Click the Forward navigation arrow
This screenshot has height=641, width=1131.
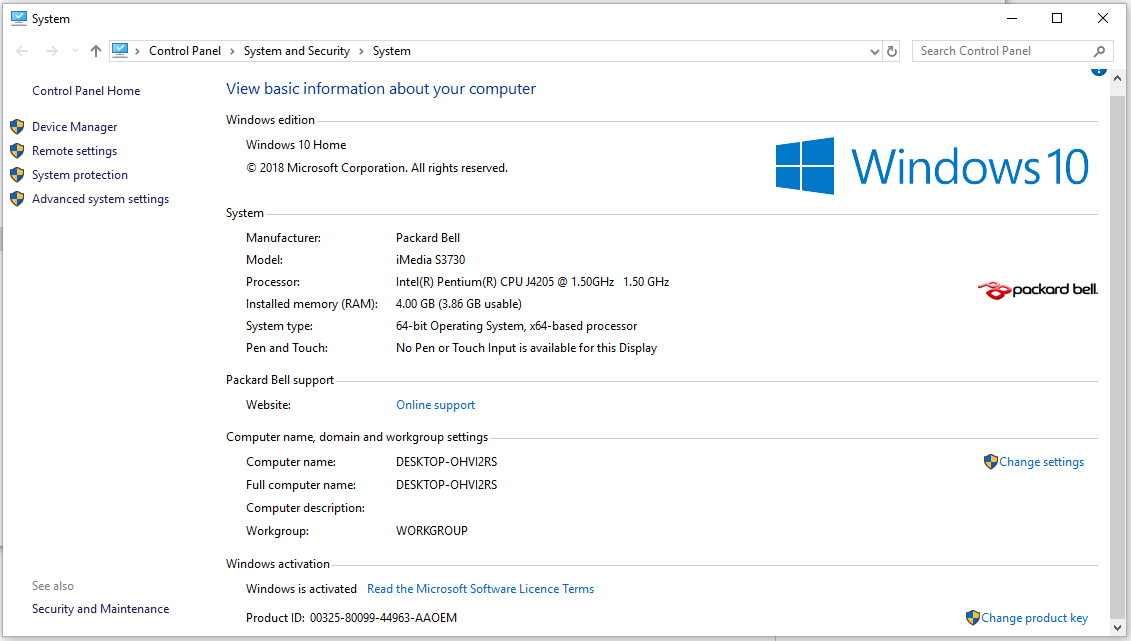coord(51,51)
